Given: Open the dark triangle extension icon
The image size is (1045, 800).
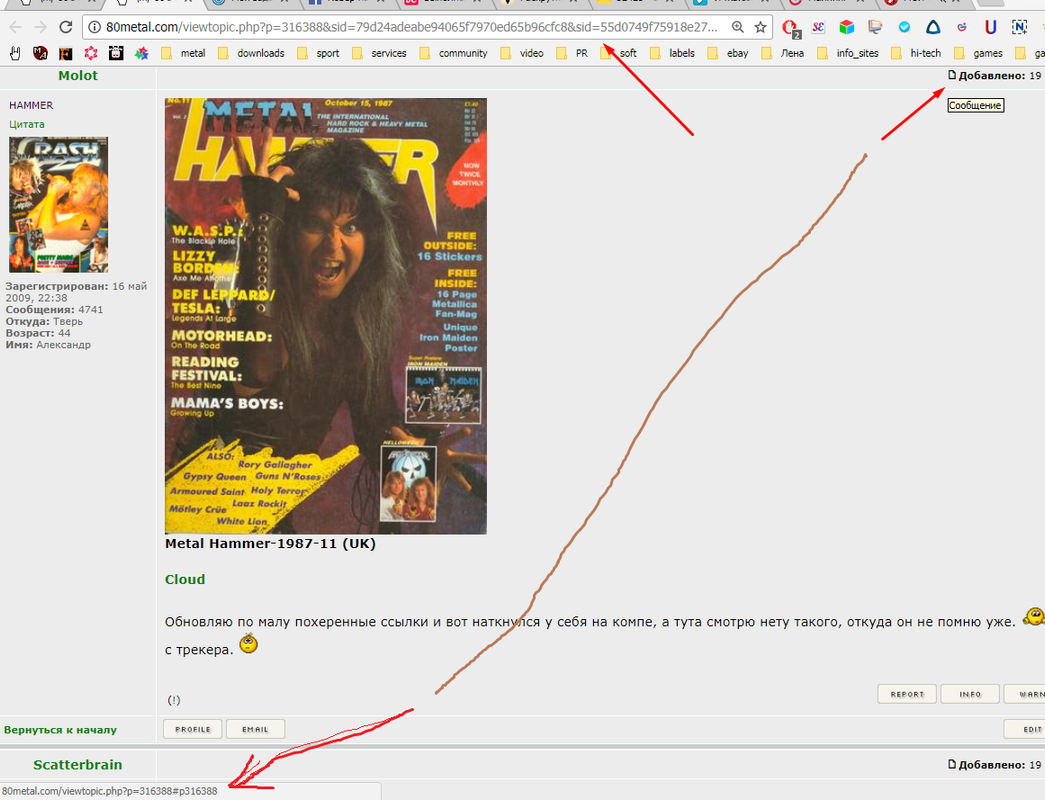Looking at the screenshot, I should [933, 27].
